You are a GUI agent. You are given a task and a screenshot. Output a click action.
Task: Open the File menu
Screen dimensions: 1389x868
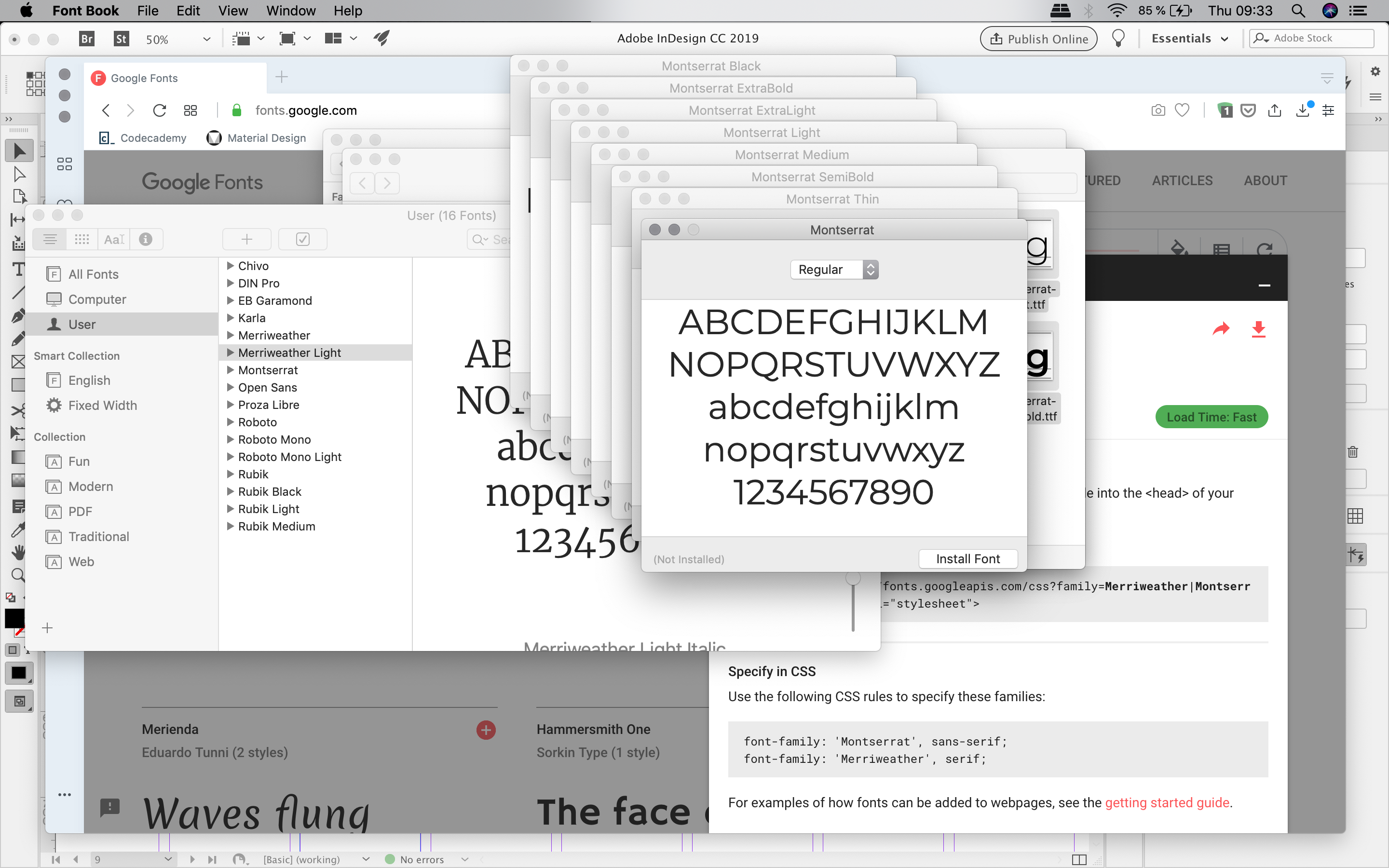(x=148, y=10)
